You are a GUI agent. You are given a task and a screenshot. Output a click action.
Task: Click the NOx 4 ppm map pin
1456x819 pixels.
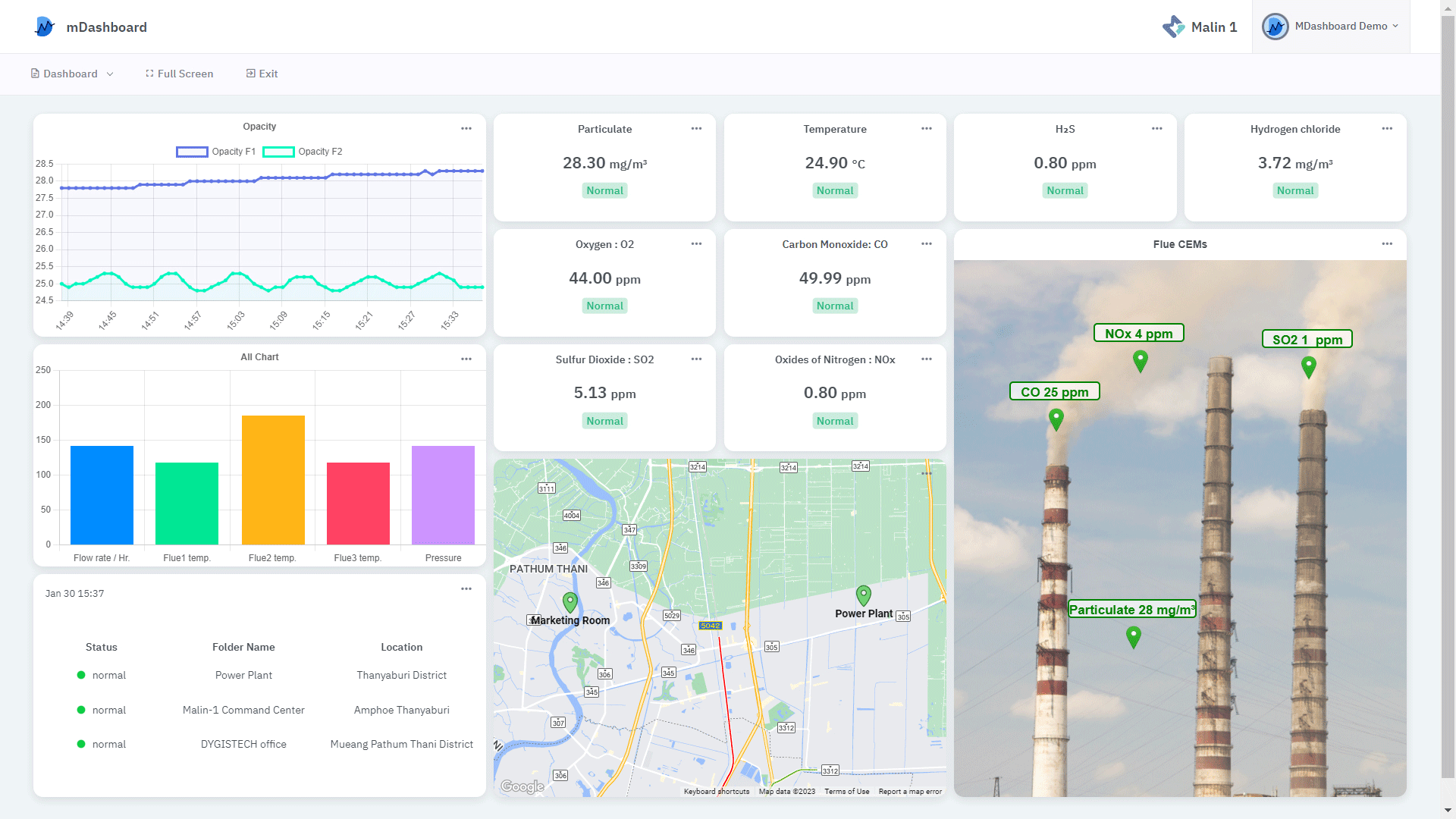pyautogui.click(x=1140, y=361)
